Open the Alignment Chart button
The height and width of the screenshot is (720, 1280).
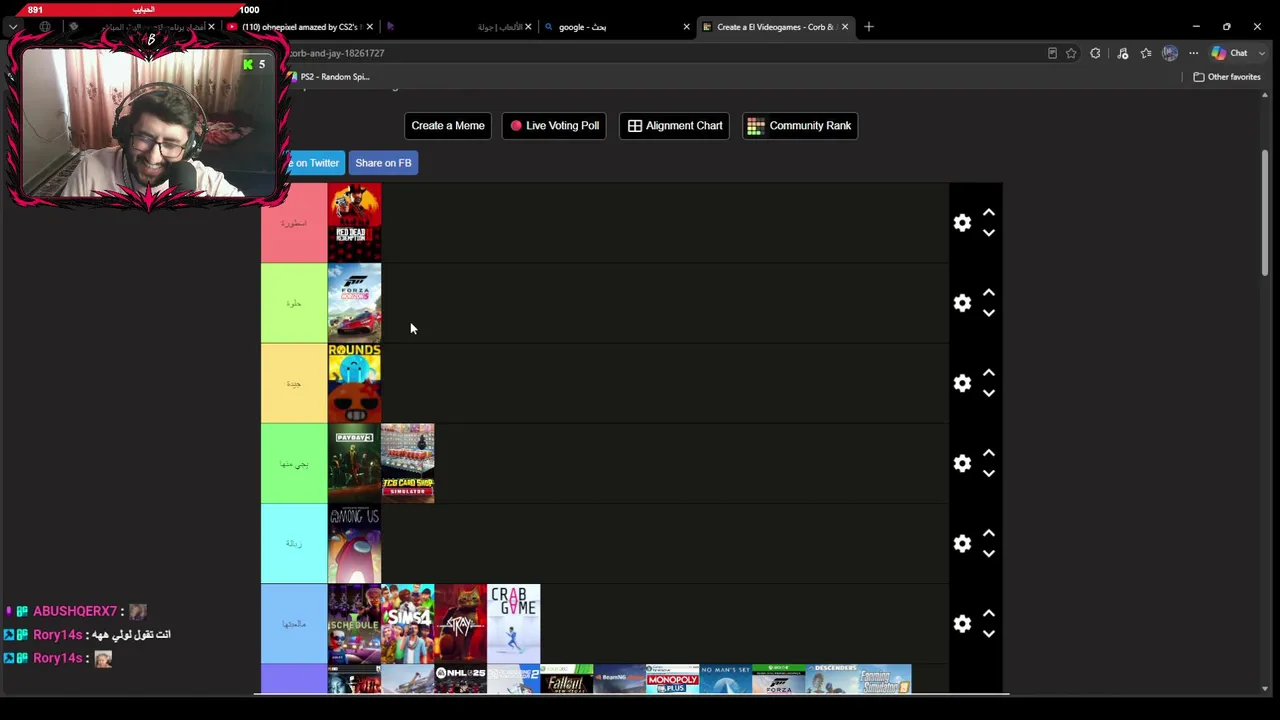[x=675, y=126]
